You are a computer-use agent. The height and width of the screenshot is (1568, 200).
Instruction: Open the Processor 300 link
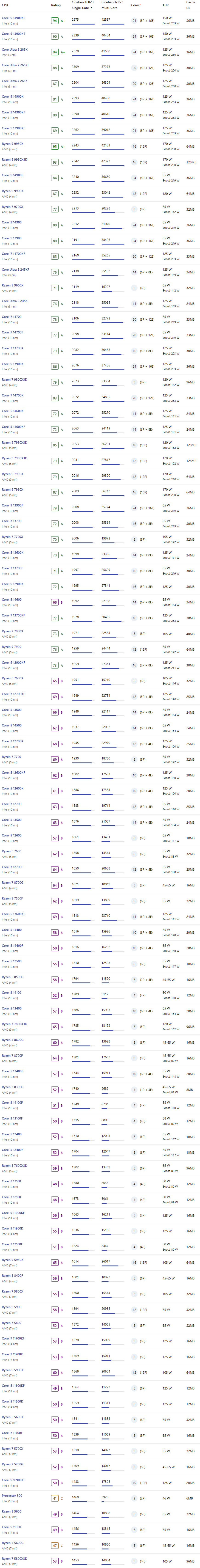(12, 1495)
